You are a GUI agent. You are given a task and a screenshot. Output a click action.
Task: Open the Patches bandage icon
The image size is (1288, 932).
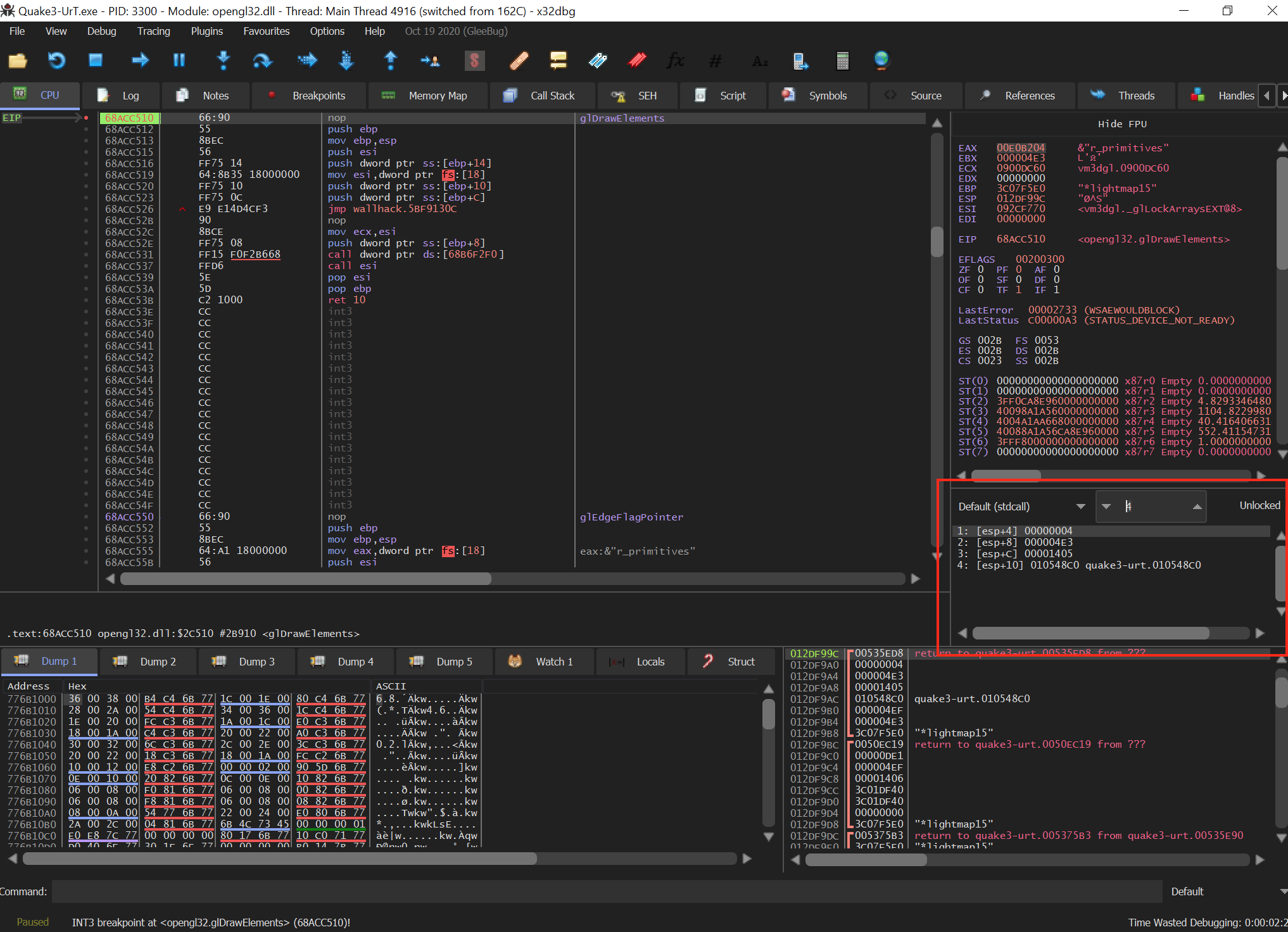click(x=519, y=61)
